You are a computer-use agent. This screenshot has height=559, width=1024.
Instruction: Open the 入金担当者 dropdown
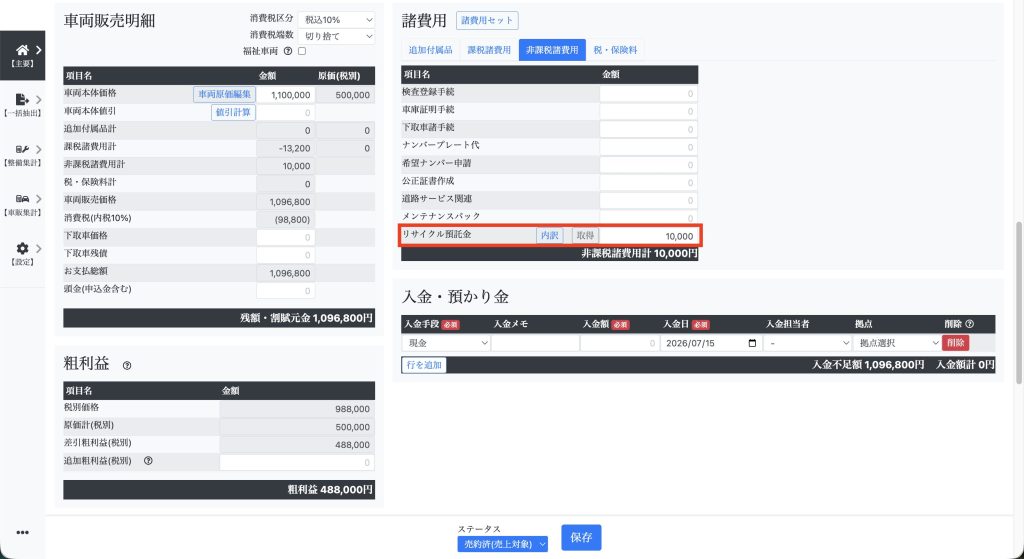tap(807, 343)
